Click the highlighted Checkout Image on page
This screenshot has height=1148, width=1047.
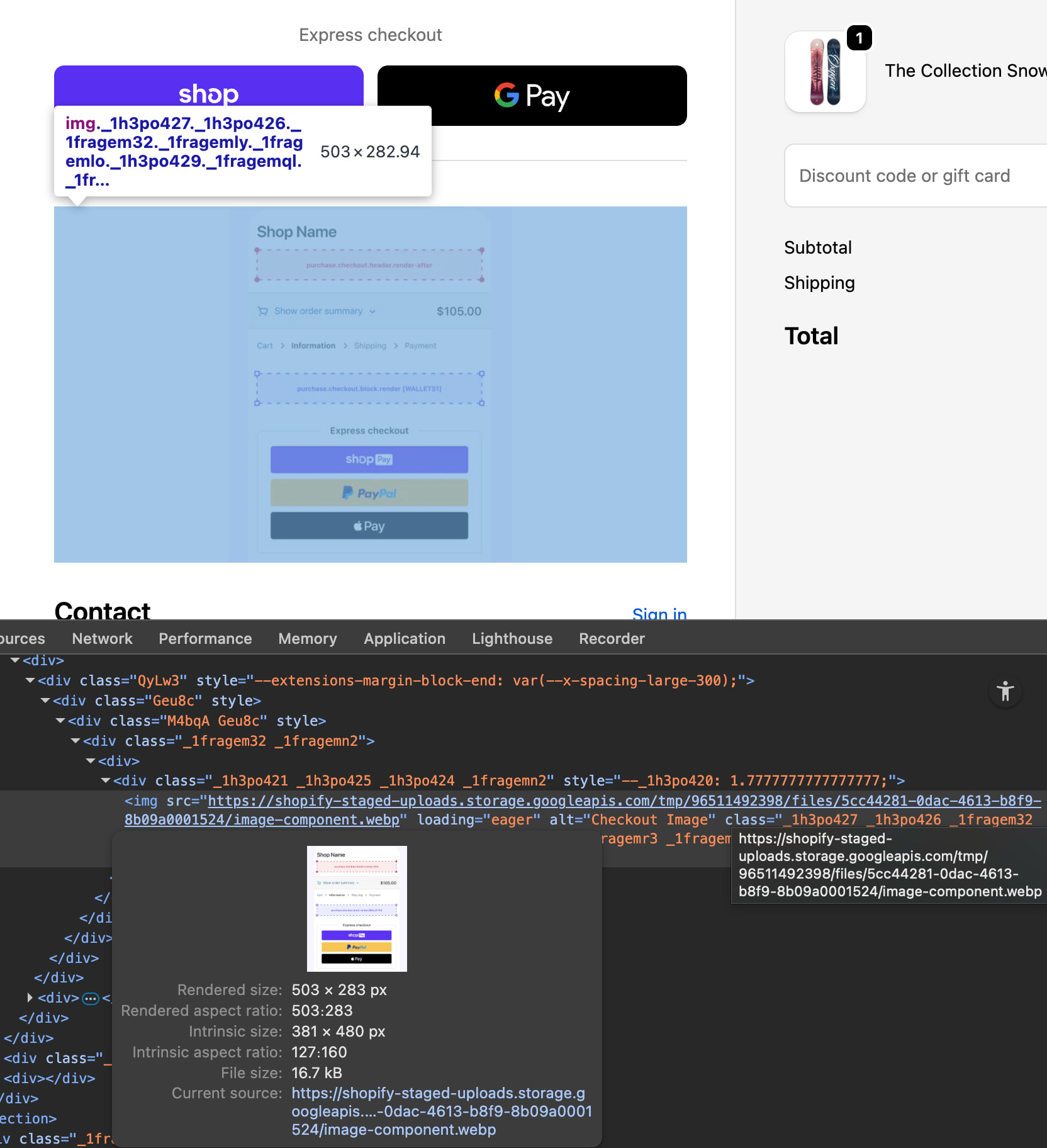click(x=371, y=385)
